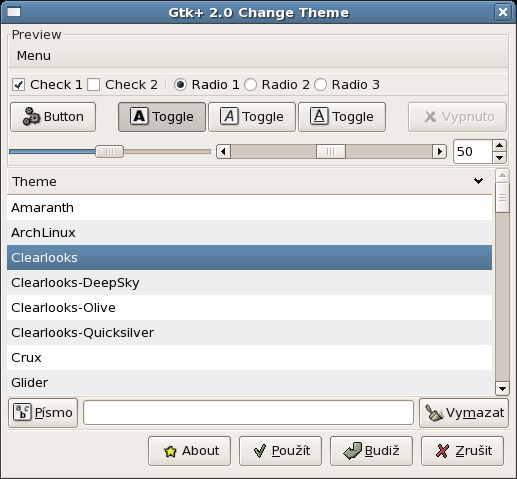
Task: Click the gears icon on Button
Action: [x=31, y=117]
